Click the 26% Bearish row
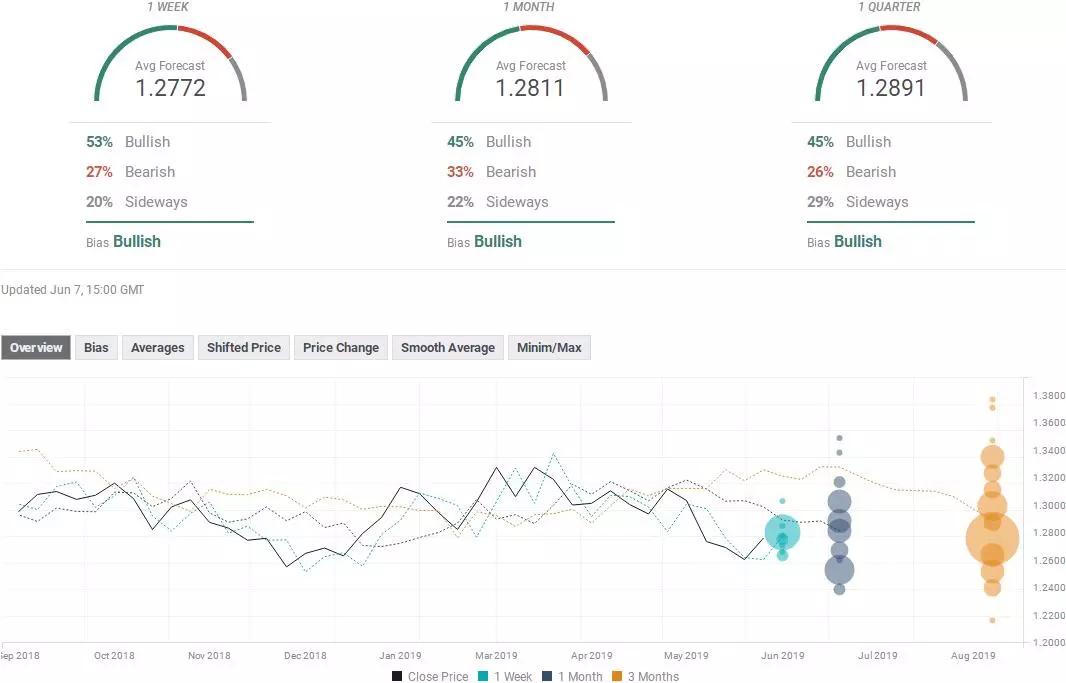Viewport: 1066px width, 683px height. click(852, 172)
